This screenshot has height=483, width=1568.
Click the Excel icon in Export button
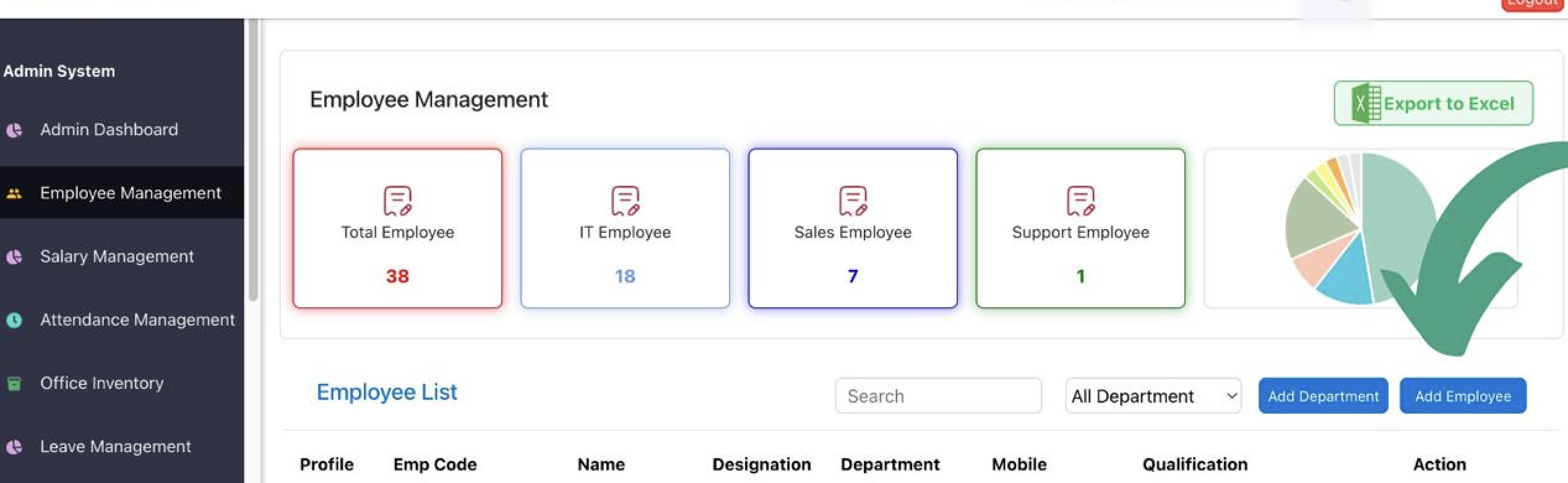(1366, 104)
